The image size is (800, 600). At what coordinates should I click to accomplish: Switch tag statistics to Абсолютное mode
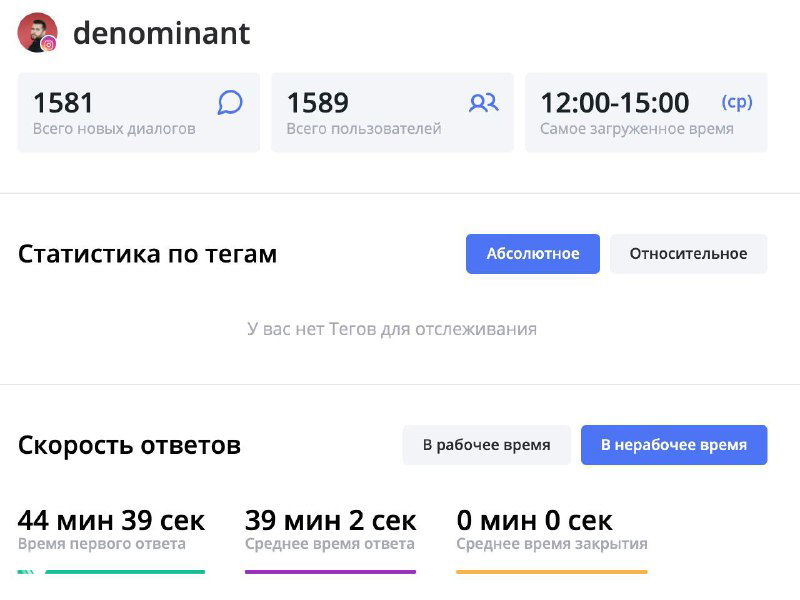tap(532, 253)
